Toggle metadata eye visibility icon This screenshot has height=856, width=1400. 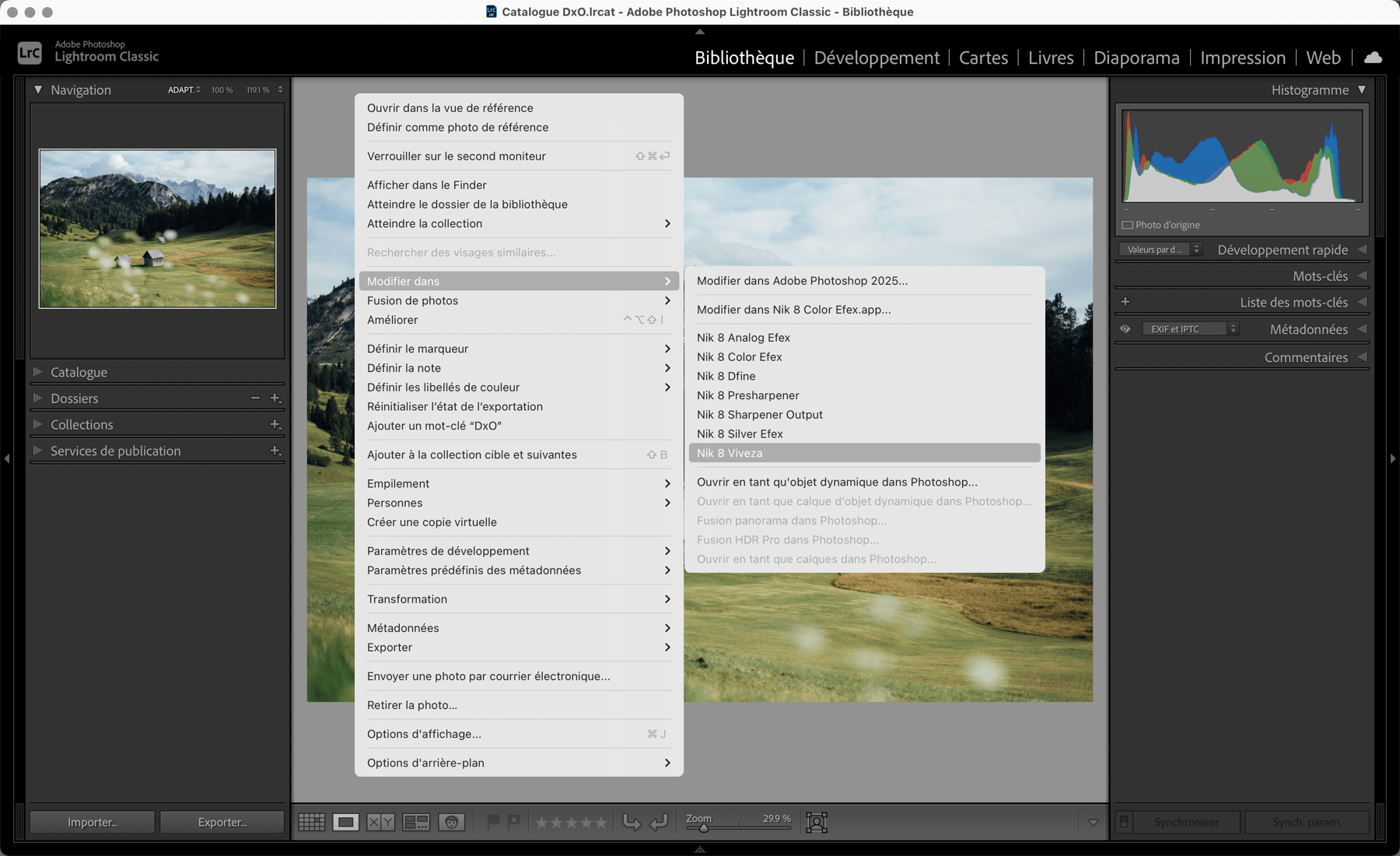click(x=1125, y=329)
